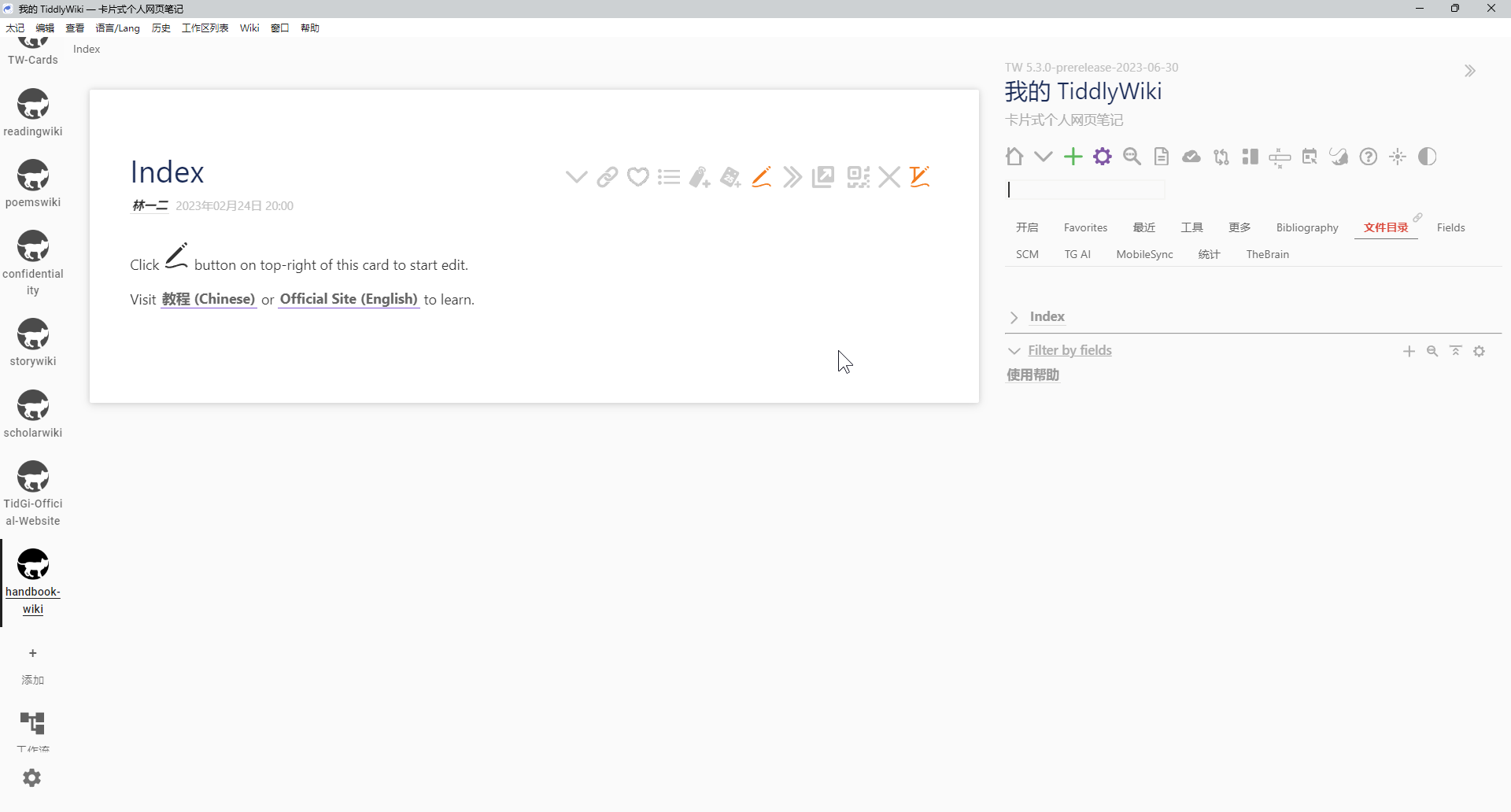Screen dimensions: 1511x812
Task: Click the calendar icon in the page toolbar
Action: click(x=1310, y=157)
